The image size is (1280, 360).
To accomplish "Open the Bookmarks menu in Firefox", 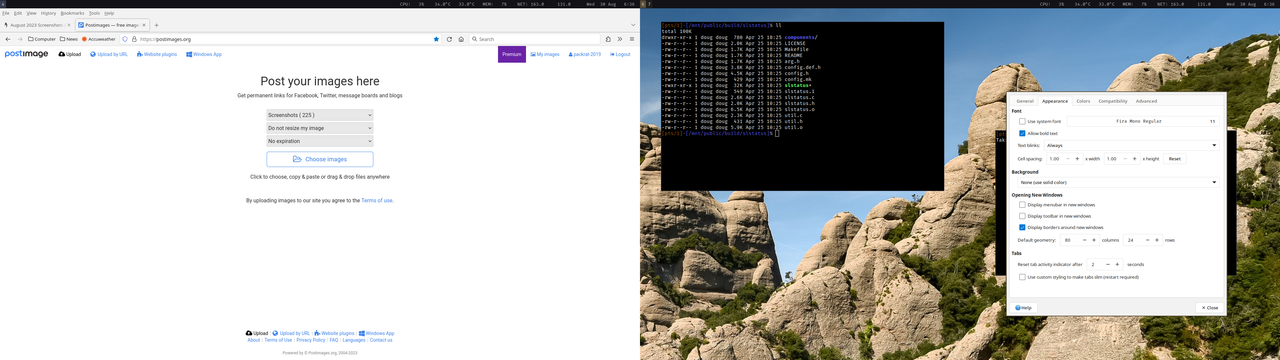I will [x=72, y=13].
